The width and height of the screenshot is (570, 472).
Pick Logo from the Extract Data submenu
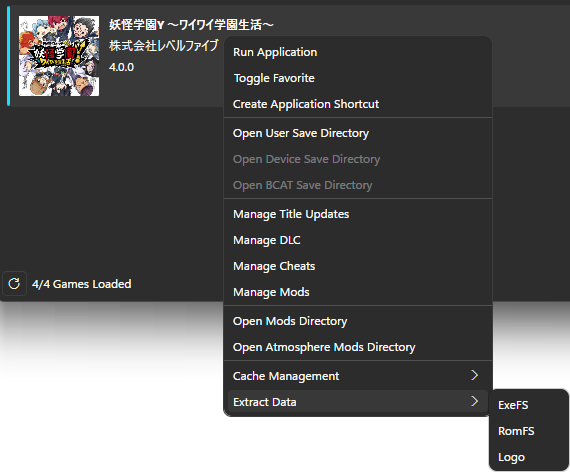tap(529, 457)
